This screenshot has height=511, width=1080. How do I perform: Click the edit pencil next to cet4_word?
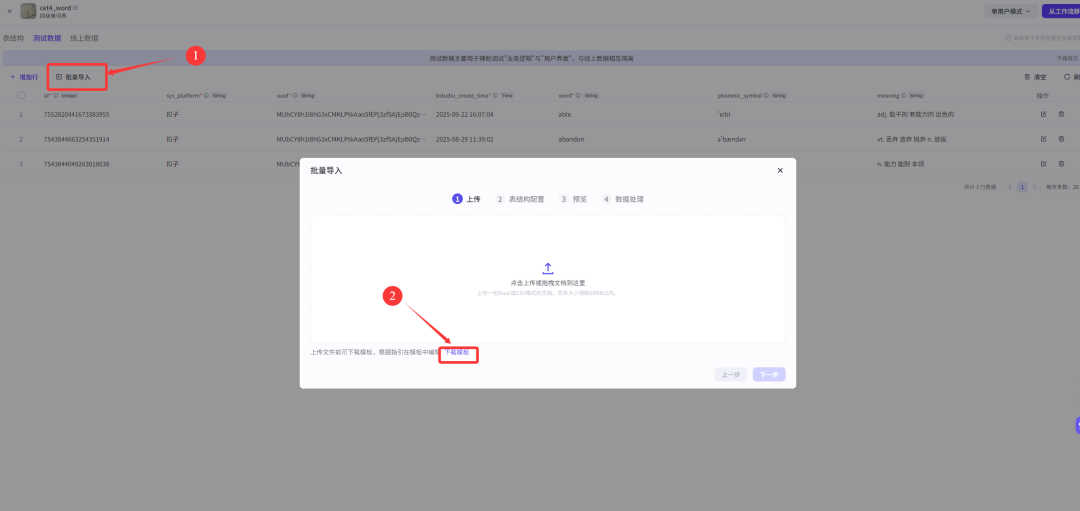[76, 8]
